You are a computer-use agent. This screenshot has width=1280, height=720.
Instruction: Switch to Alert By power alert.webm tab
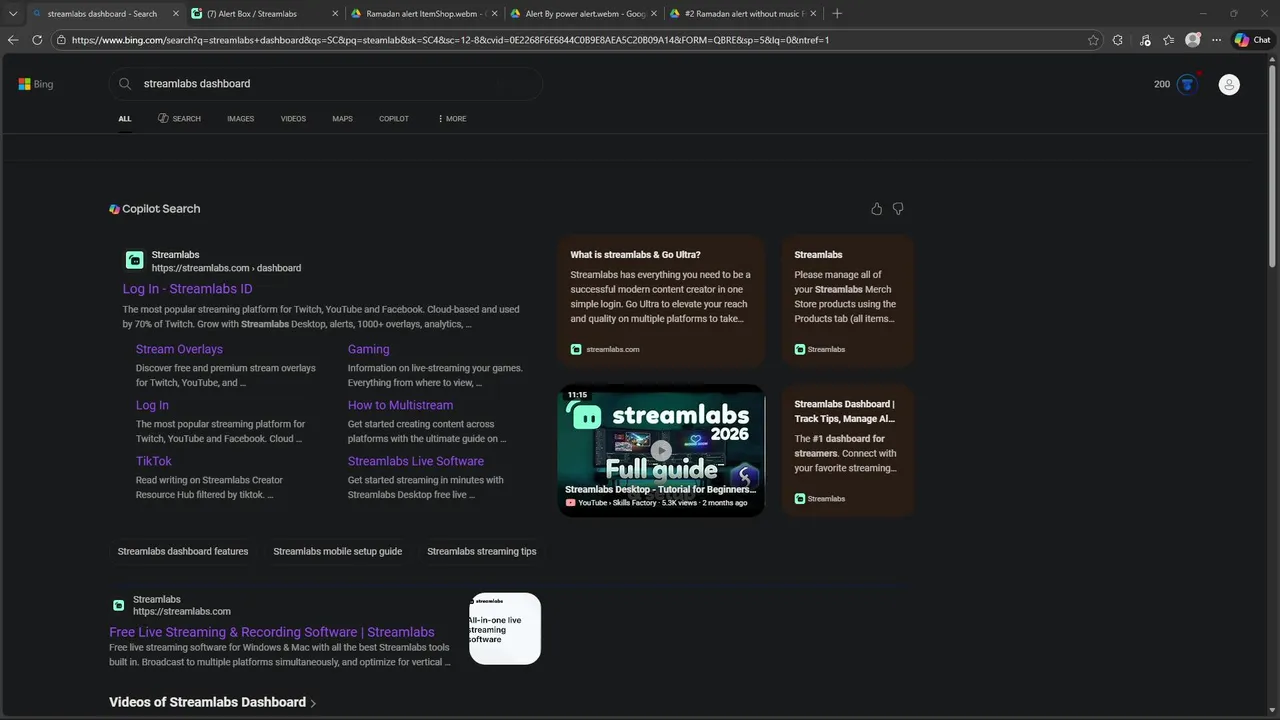[582, 13]
